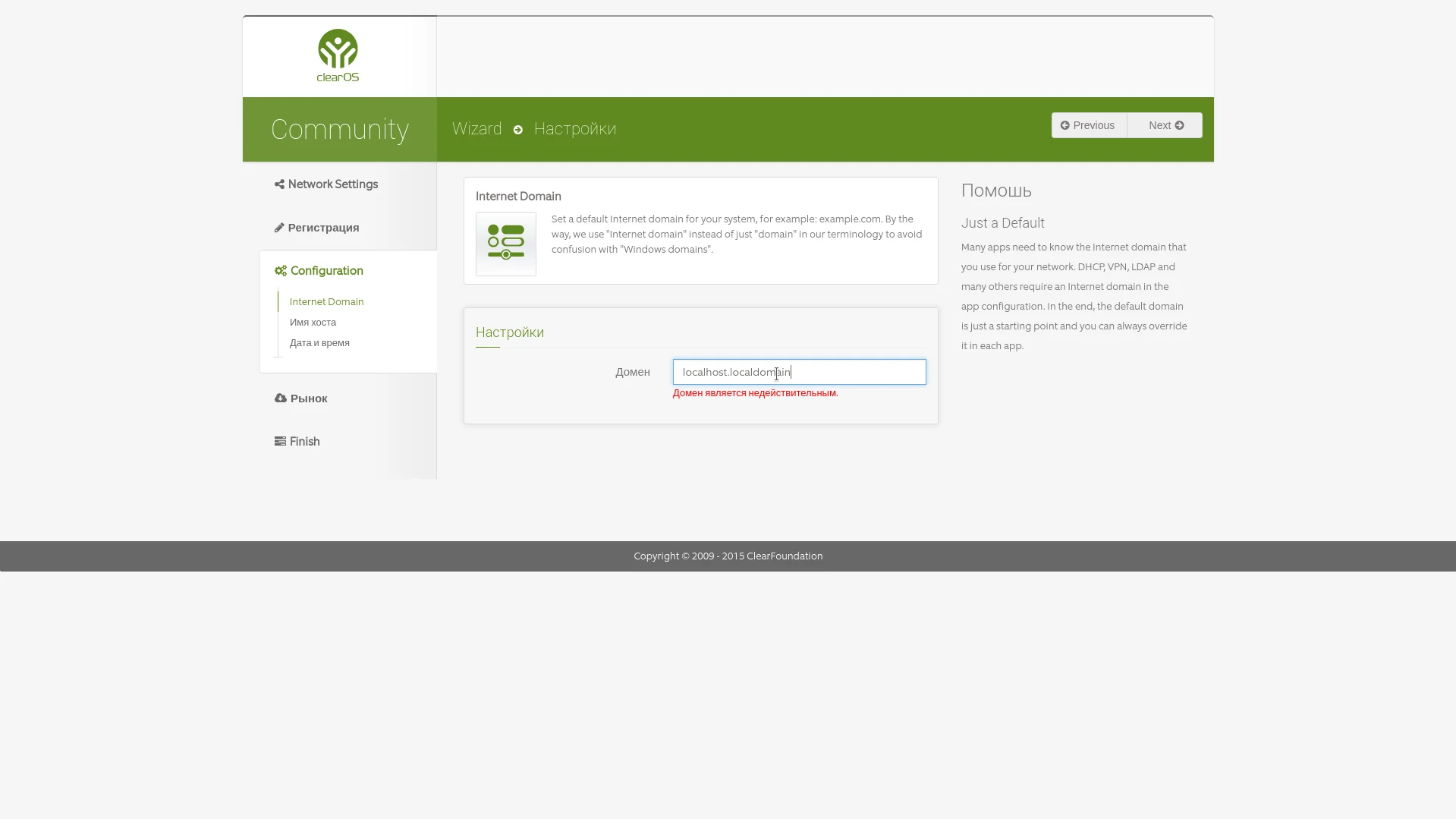
Task: Click the Настройки breadcrumb heading
Action: click(x=575, y=129)
